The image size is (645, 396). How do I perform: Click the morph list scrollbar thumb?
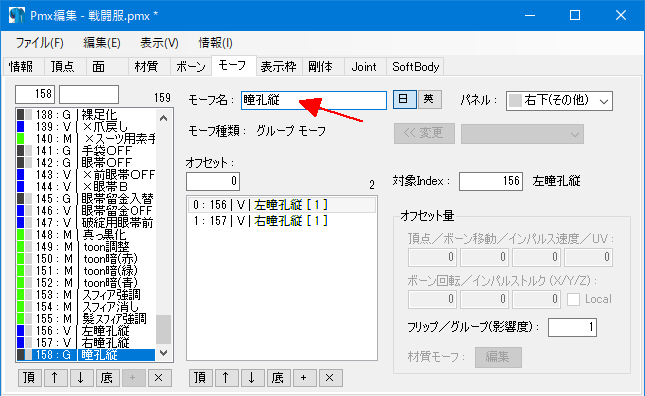pos(163,329)
